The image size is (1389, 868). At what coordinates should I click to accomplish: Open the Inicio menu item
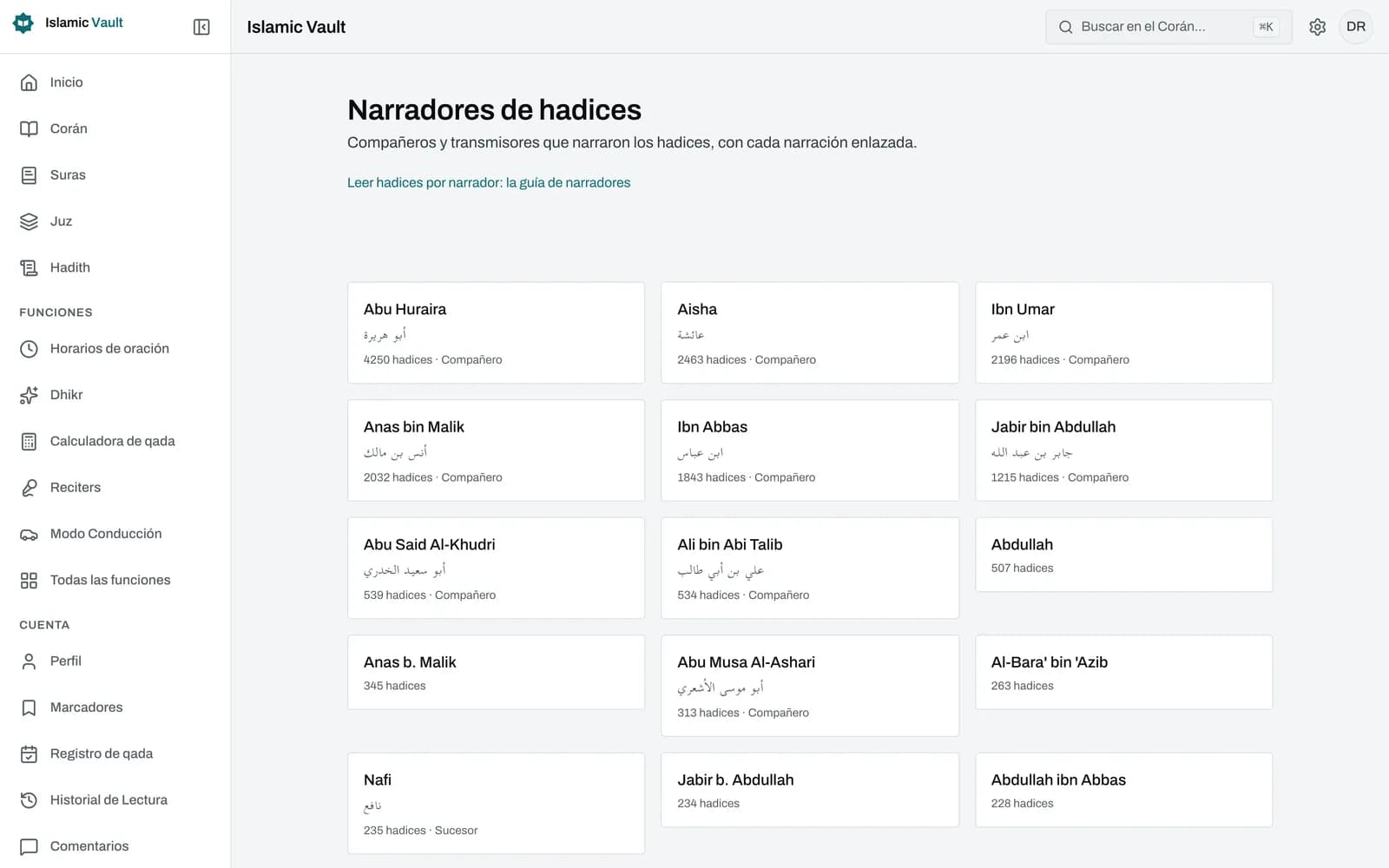click(115, 82)
